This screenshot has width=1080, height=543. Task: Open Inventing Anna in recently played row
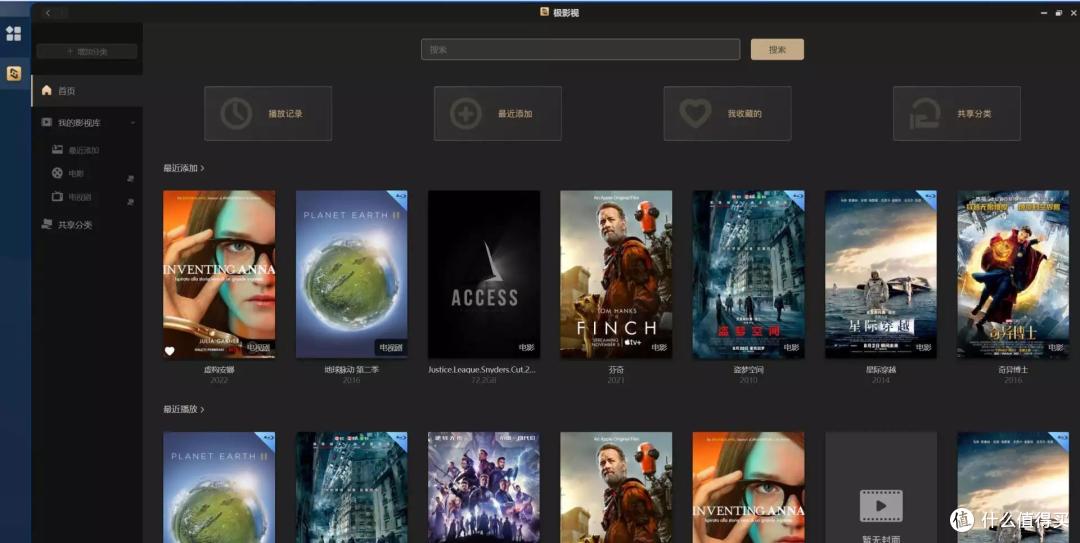(748, 487)
